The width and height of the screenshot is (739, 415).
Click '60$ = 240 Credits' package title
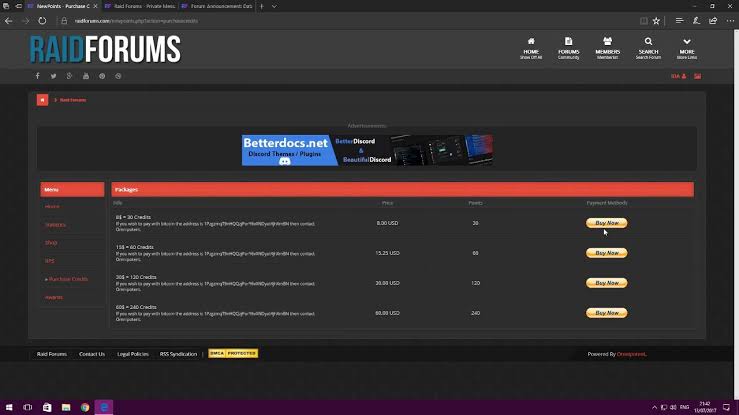[x=136, y=307]
